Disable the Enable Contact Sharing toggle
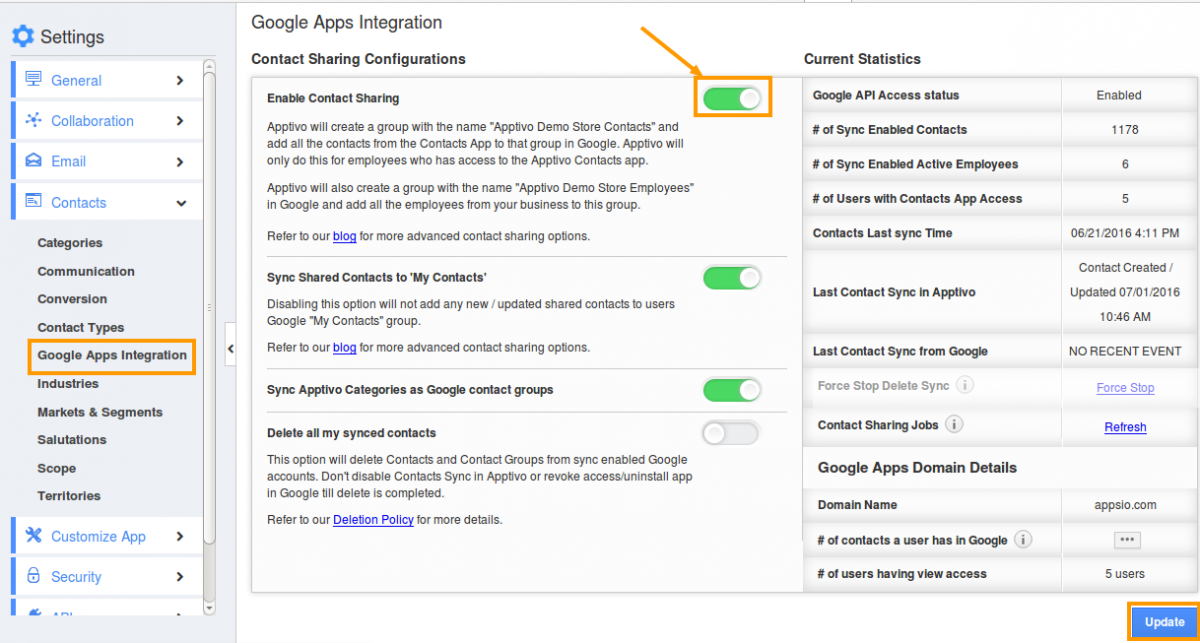 [732, 97]
